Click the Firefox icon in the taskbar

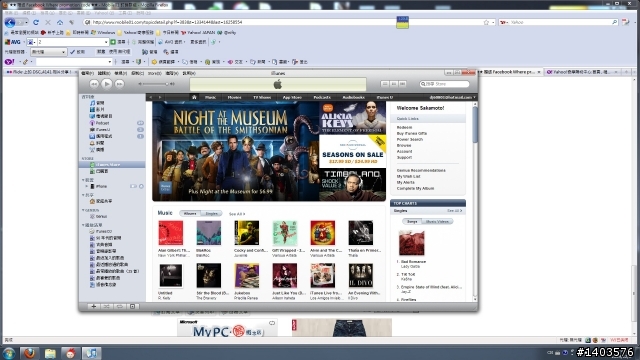click(x=29, y=353)
